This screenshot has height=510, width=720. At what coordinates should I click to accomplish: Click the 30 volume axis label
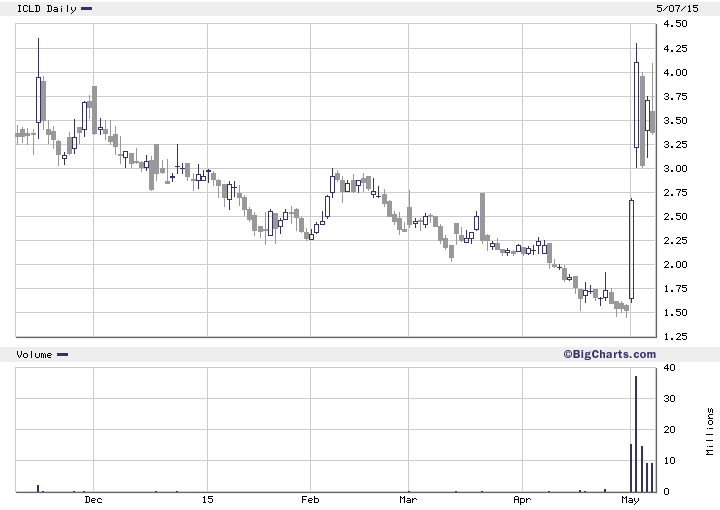[x=669, y=398]
